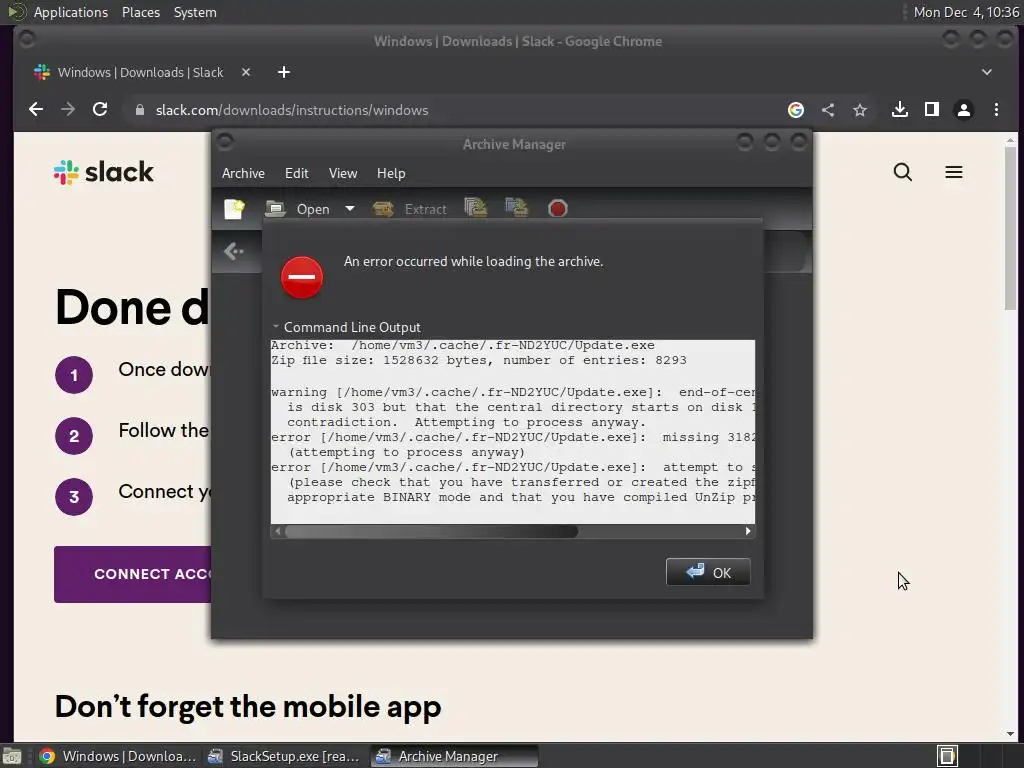This screenshot has height=768, width=1024.
Task: Open Chrome profile icon
Action: pyautogui.click(x=964, y=110)
